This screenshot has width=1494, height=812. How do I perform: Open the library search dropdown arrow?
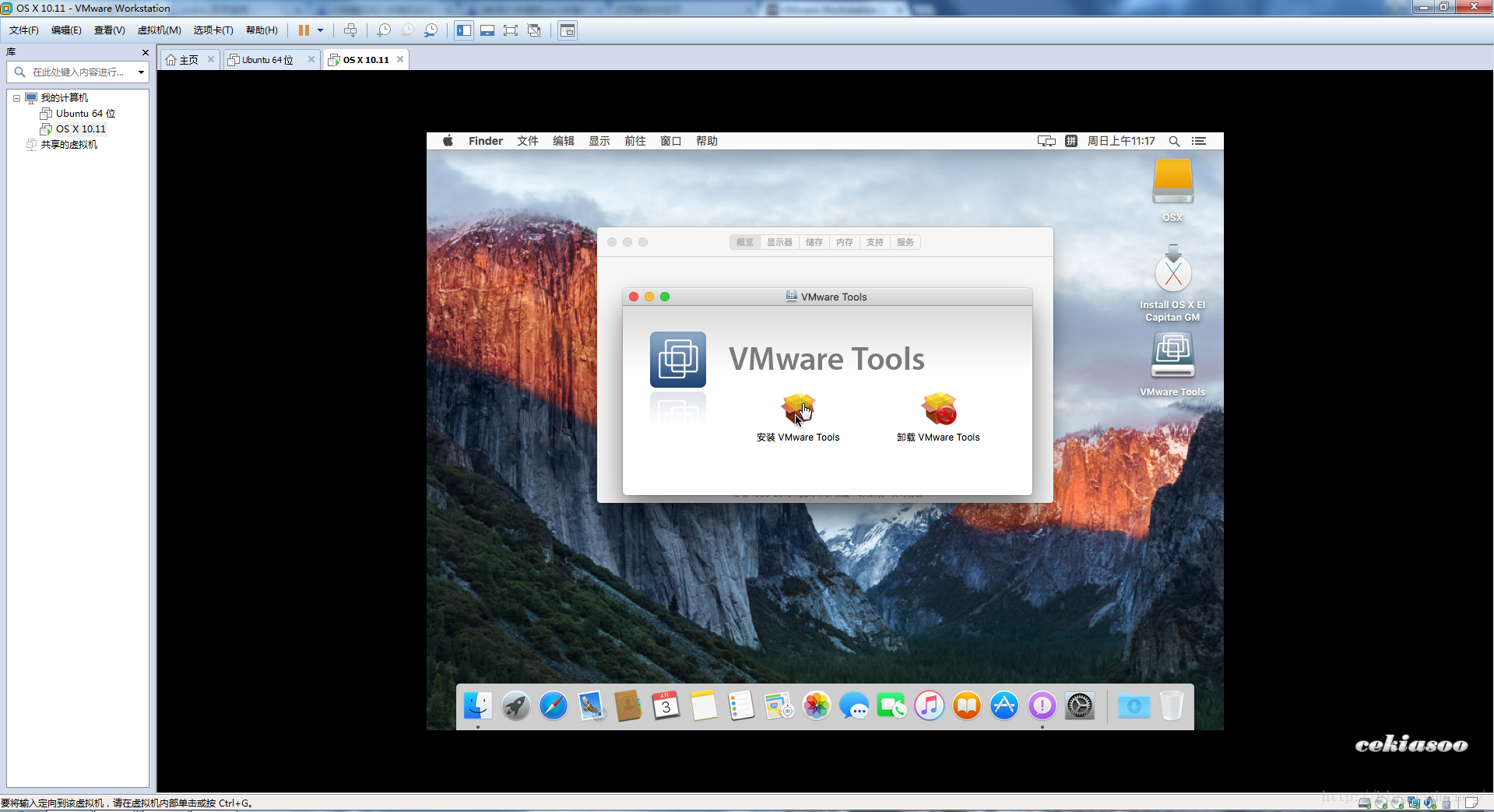(141, 72)
